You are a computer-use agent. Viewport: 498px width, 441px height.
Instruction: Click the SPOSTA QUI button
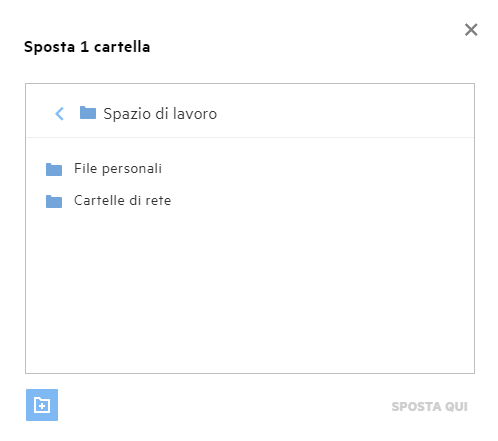tap(429, 407)
